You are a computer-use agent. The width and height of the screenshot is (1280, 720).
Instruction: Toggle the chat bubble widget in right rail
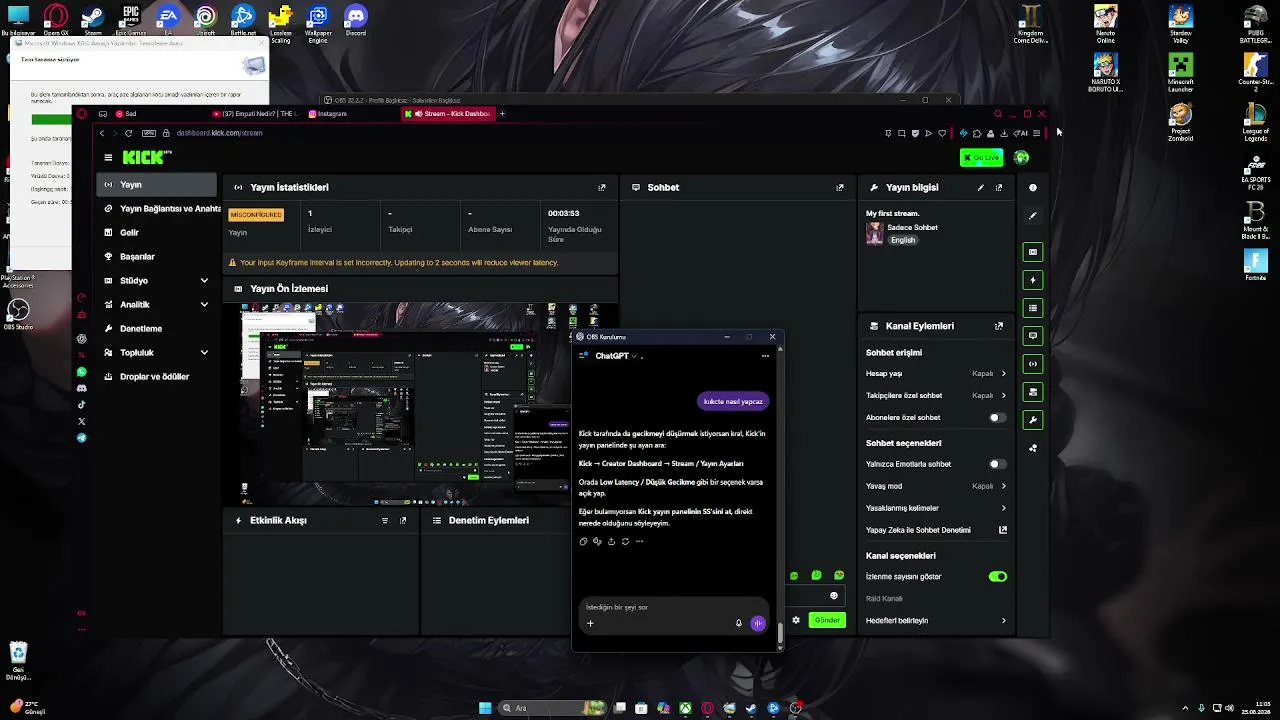(1033, 336)
